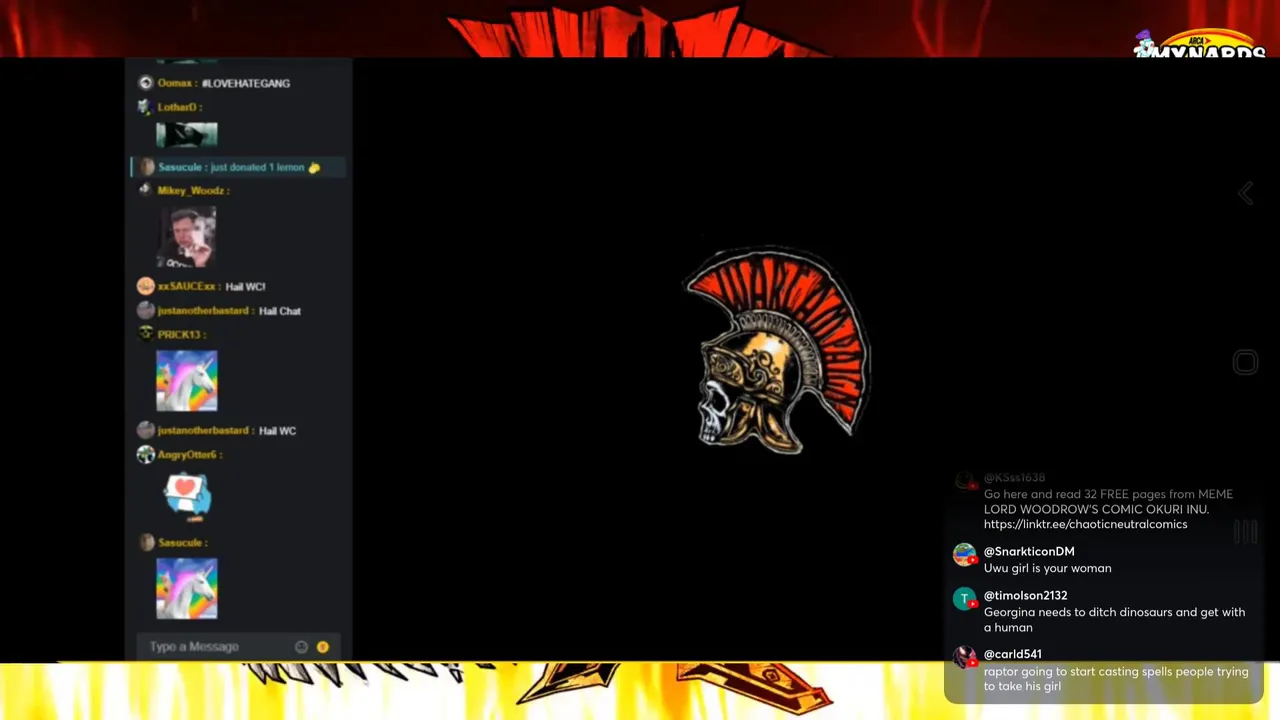Click Sasucule name above unicorn sticker
1280x720 pixels.
(181, 542)
